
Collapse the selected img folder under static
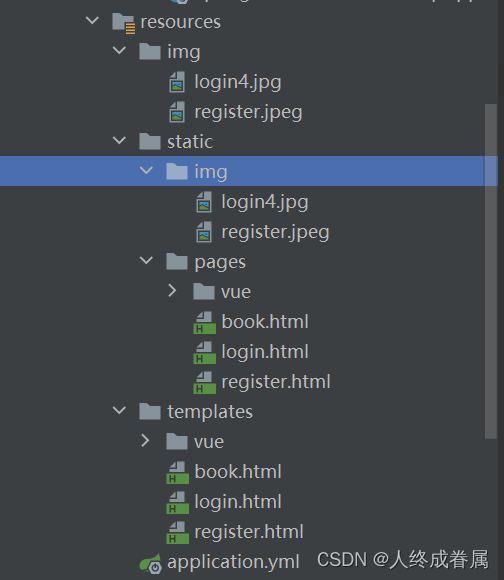click(146, 170)
